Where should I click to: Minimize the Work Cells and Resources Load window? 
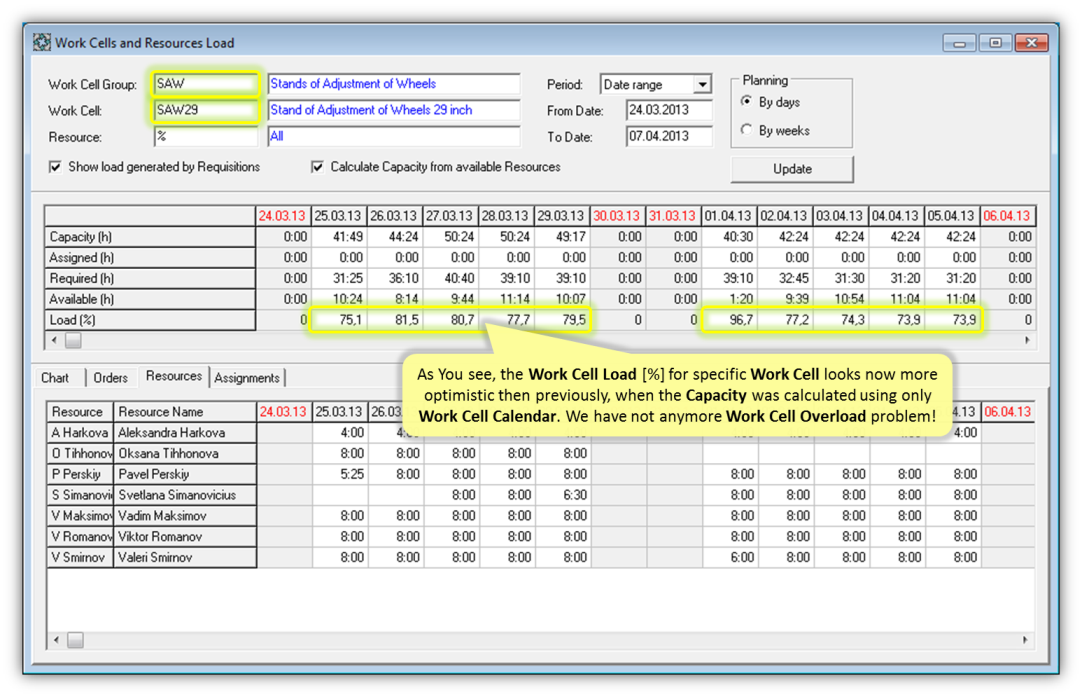[960, 43]
